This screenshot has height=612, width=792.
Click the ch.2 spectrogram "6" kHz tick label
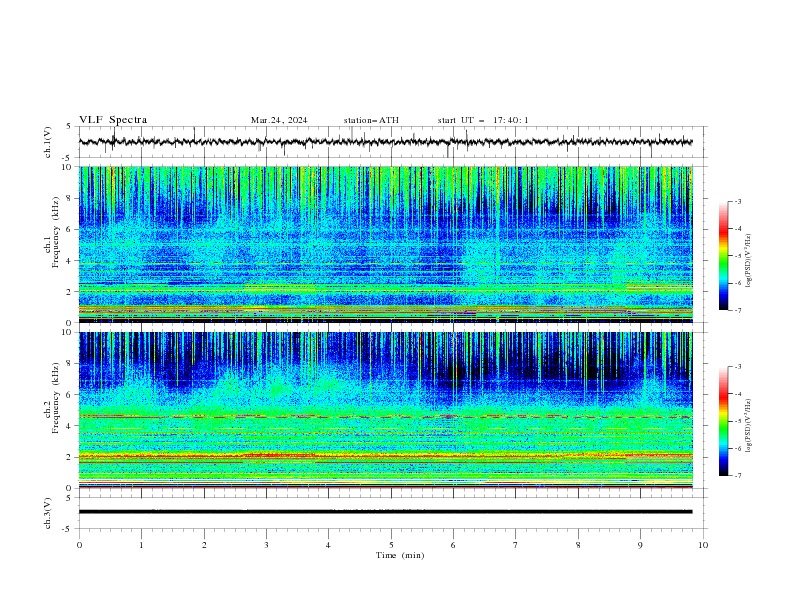pyautogui.click(x=70, y=394)
